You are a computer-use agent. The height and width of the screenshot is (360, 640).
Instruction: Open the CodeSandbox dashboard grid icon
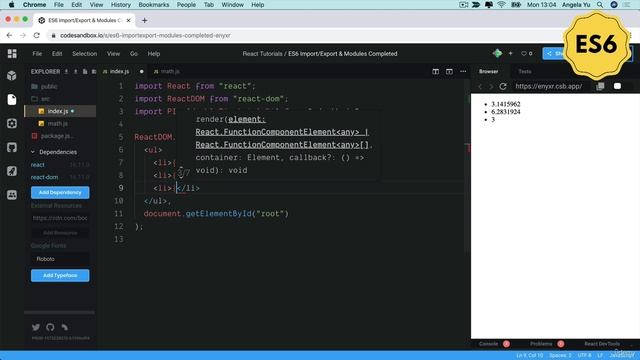click(x=12, y=53)
